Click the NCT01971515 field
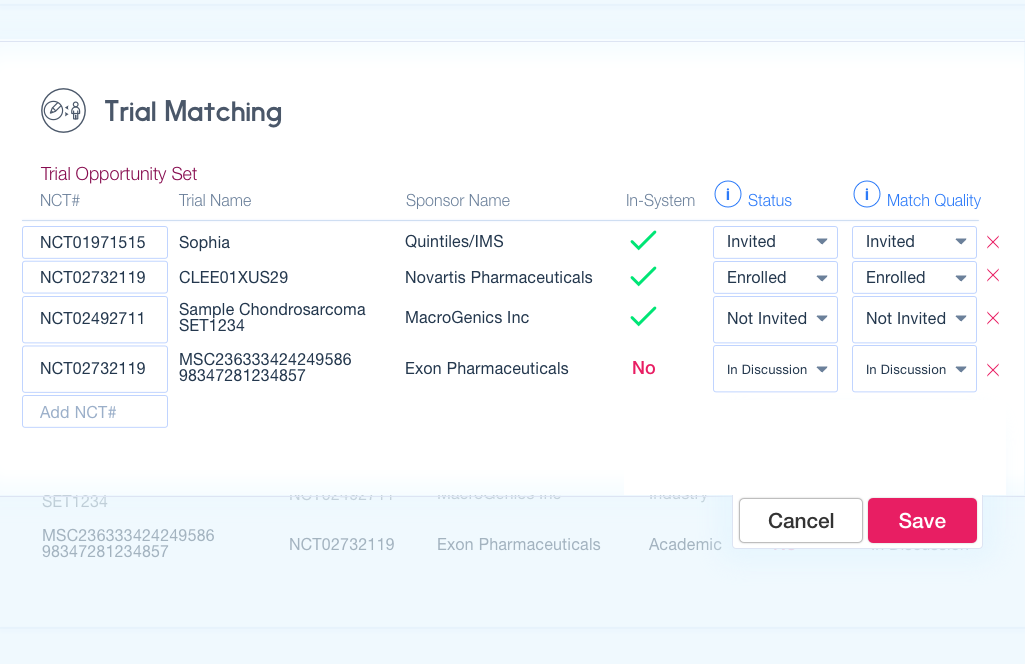The width and height of the screenshot is (1027, 664). click(x=95, y=242)
